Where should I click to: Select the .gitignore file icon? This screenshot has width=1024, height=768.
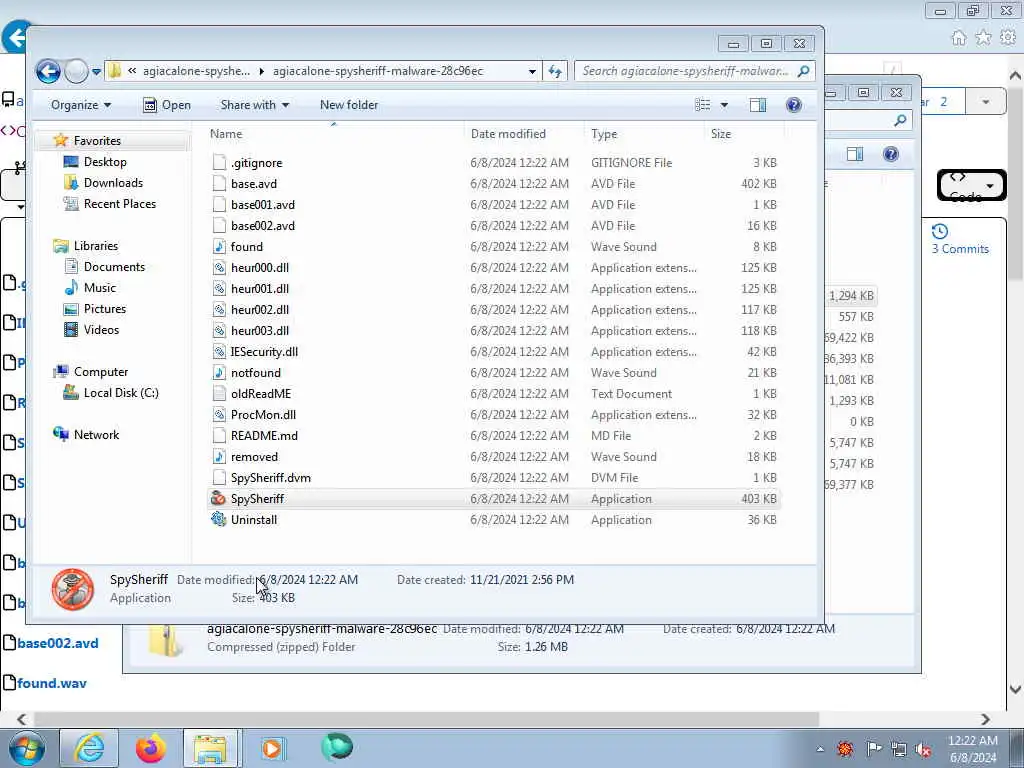219,163
